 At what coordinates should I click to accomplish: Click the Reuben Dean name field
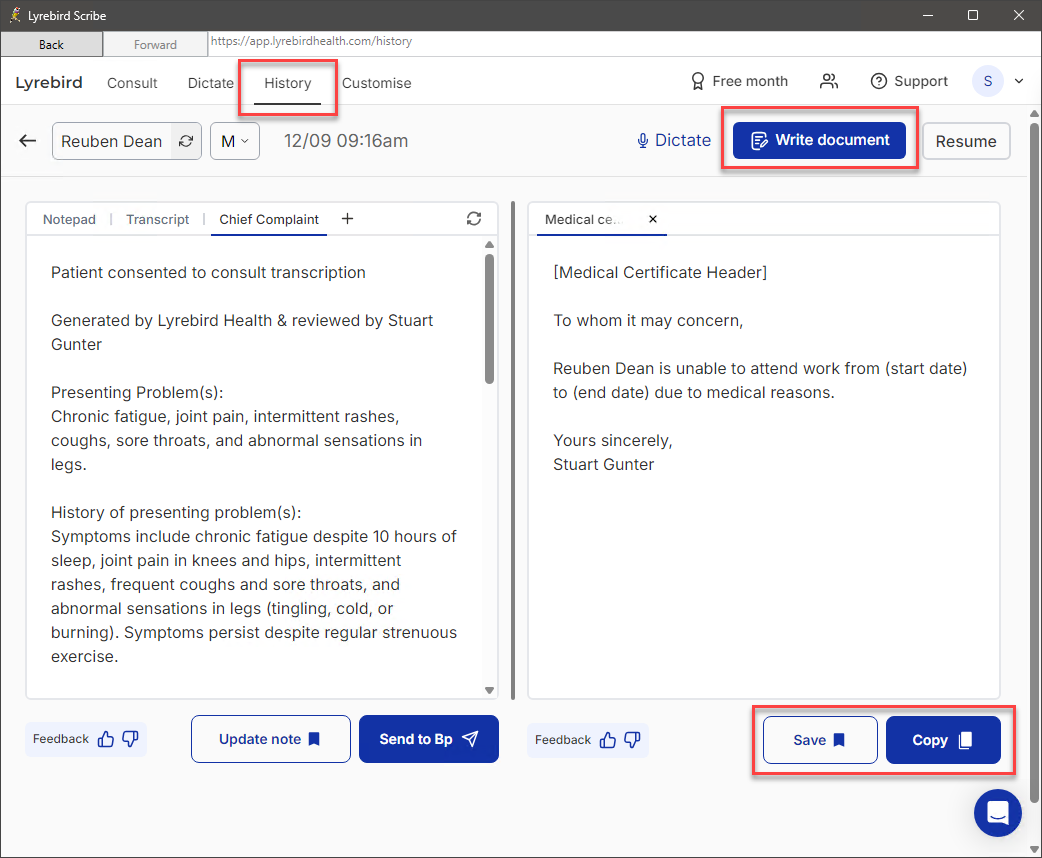pos(112,141)
